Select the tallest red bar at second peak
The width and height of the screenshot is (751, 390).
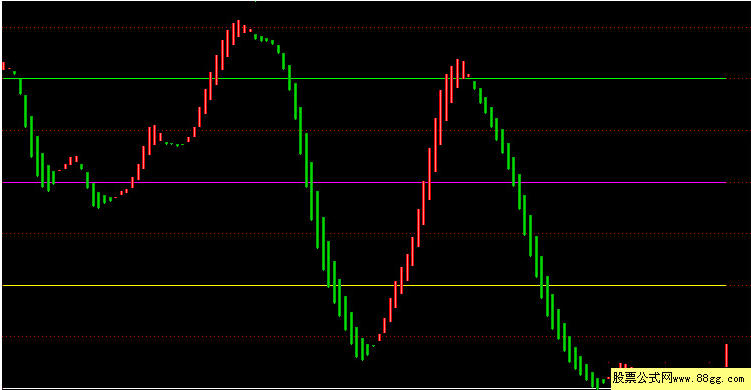point(457,73)
